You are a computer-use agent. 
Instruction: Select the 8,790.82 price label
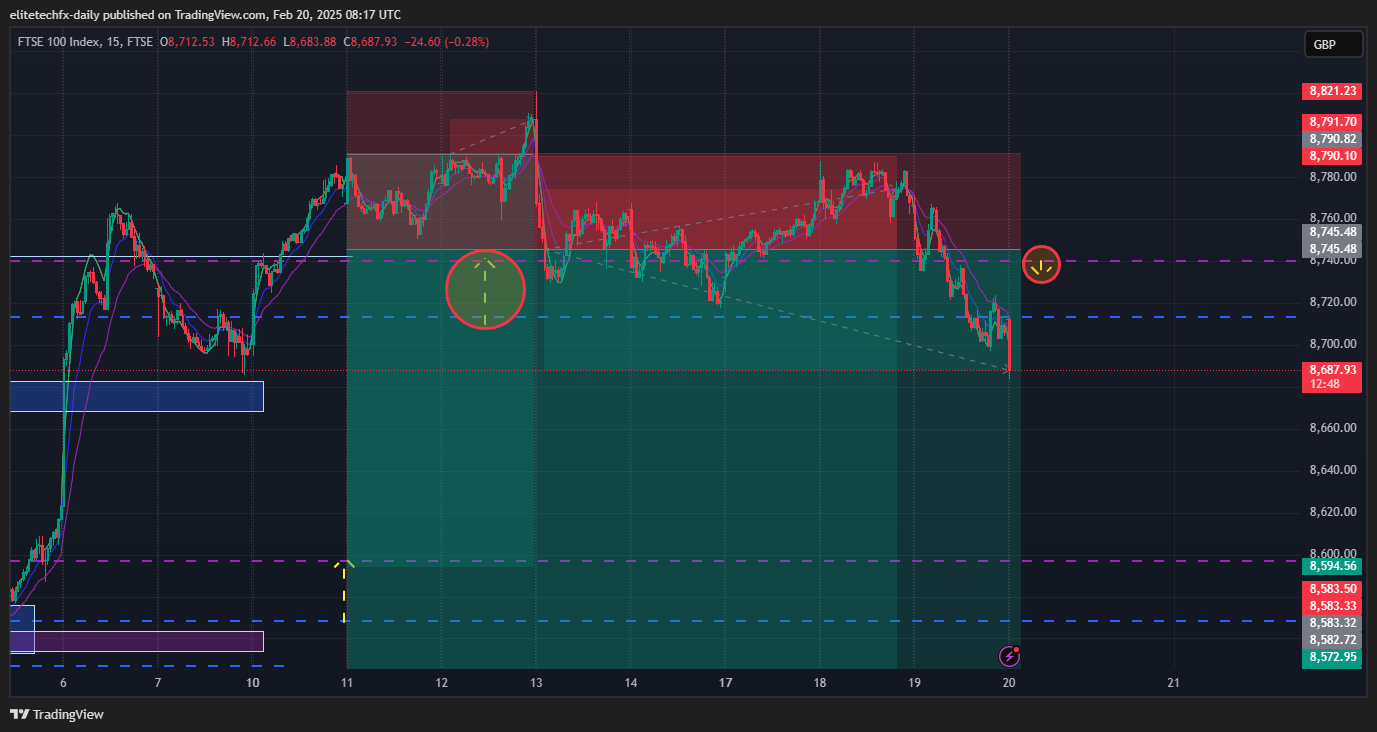(1331, 139)
